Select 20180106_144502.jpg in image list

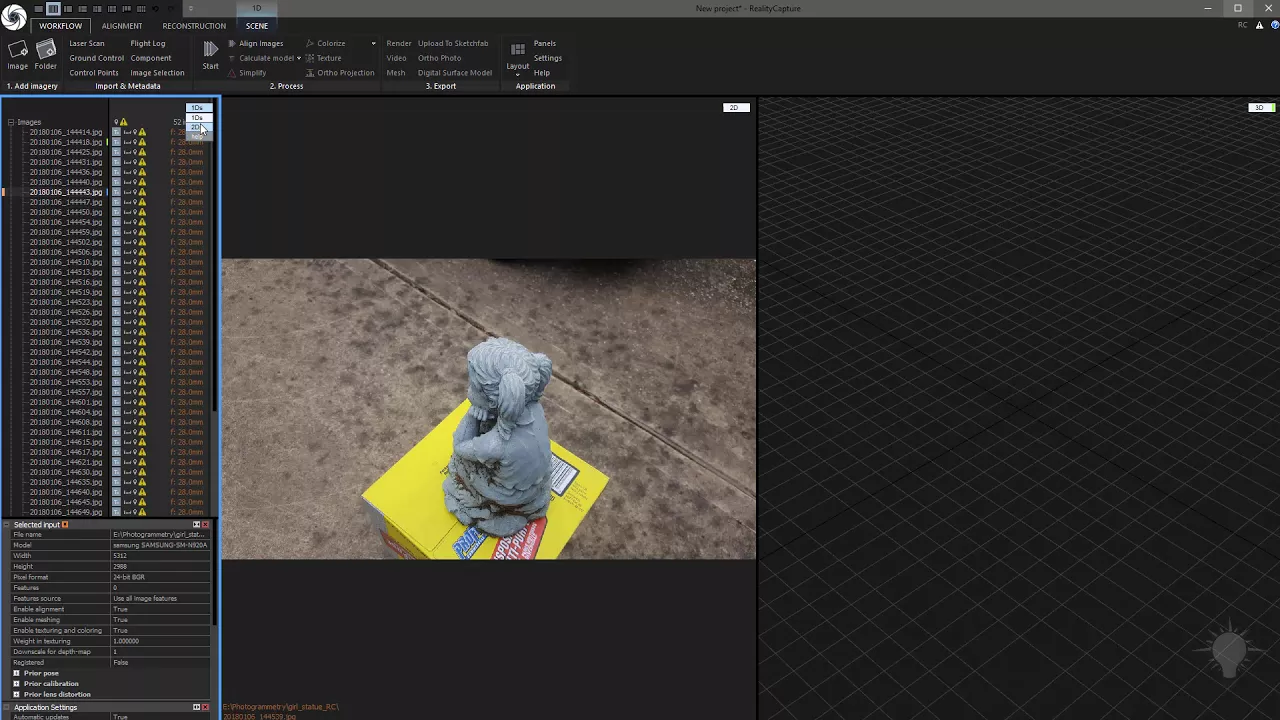(x=66, y=242)
